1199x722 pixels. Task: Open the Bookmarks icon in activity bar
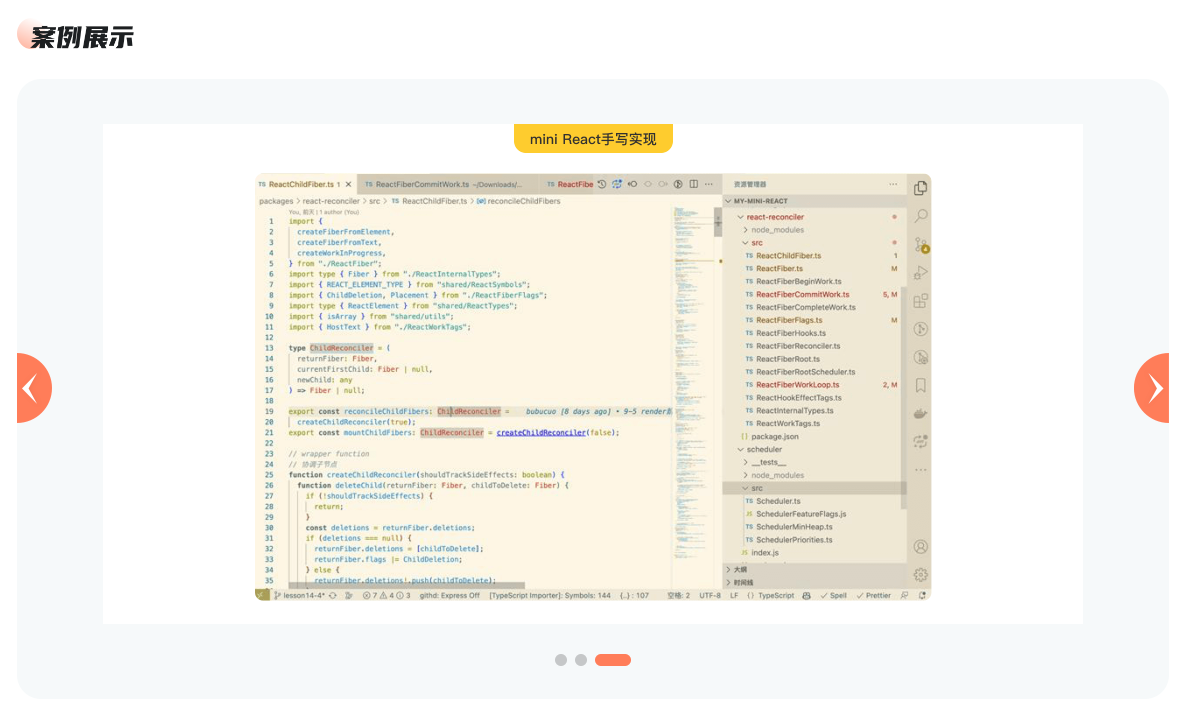[921, 385]
